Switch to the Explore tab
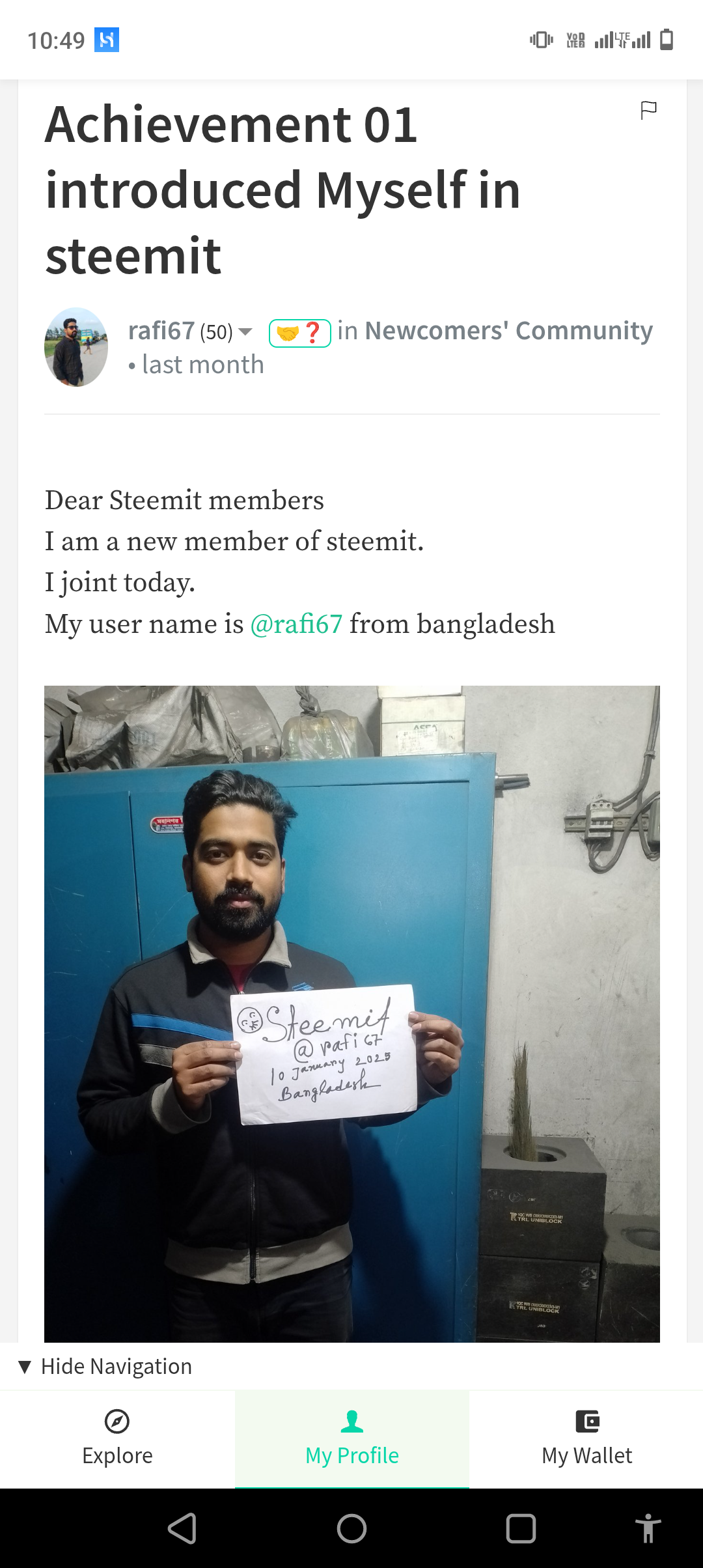The image size is (703, 1568). click(x=117, y=1439)
